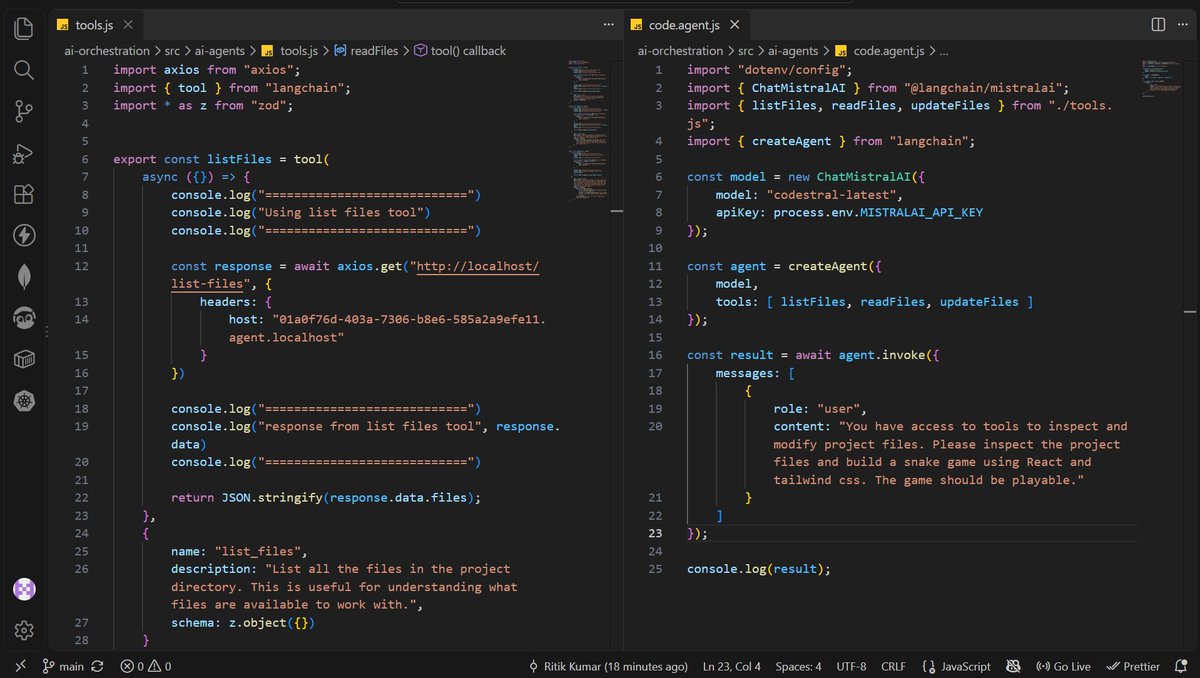This screenshot has width=1200, height=678.
Task: Start the server with Go Live
Action: pyautogui.click(x=1064, y=666)
